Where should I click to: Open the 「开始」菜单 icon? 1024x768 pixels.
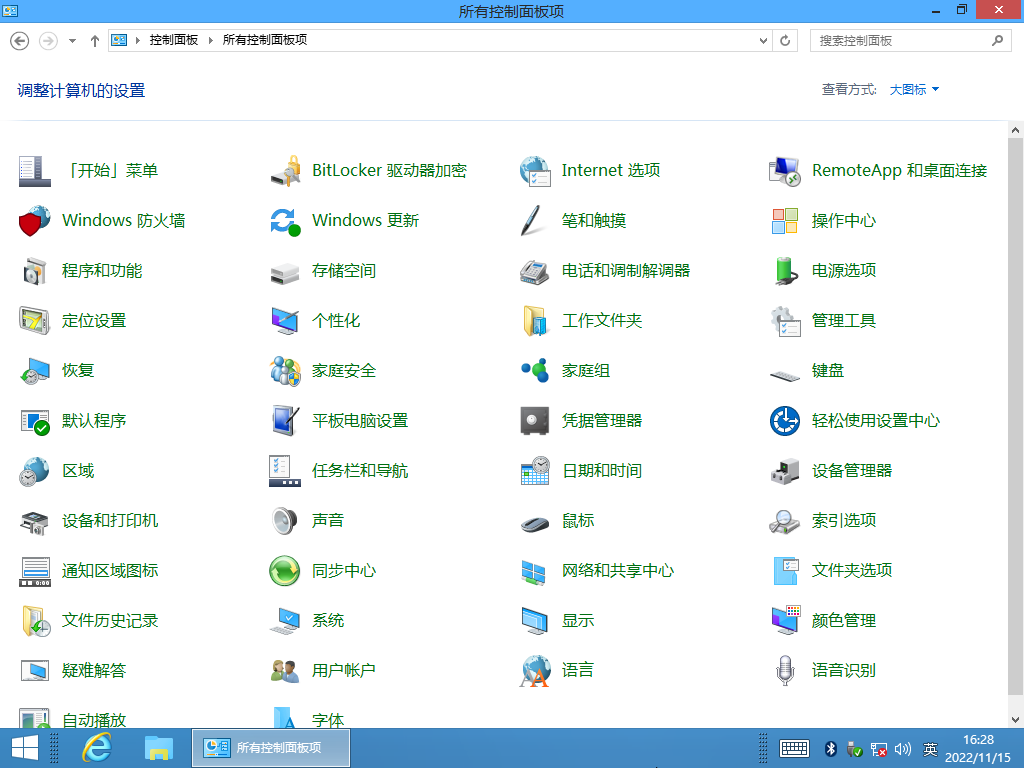[35, 171]
